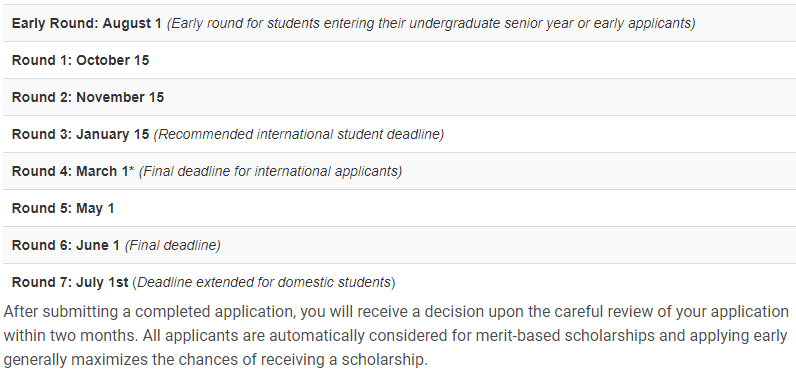This screenshot has height=370, width=796.
Task: Click 'After submitting a completed application' text
Action: pos(148,311)
